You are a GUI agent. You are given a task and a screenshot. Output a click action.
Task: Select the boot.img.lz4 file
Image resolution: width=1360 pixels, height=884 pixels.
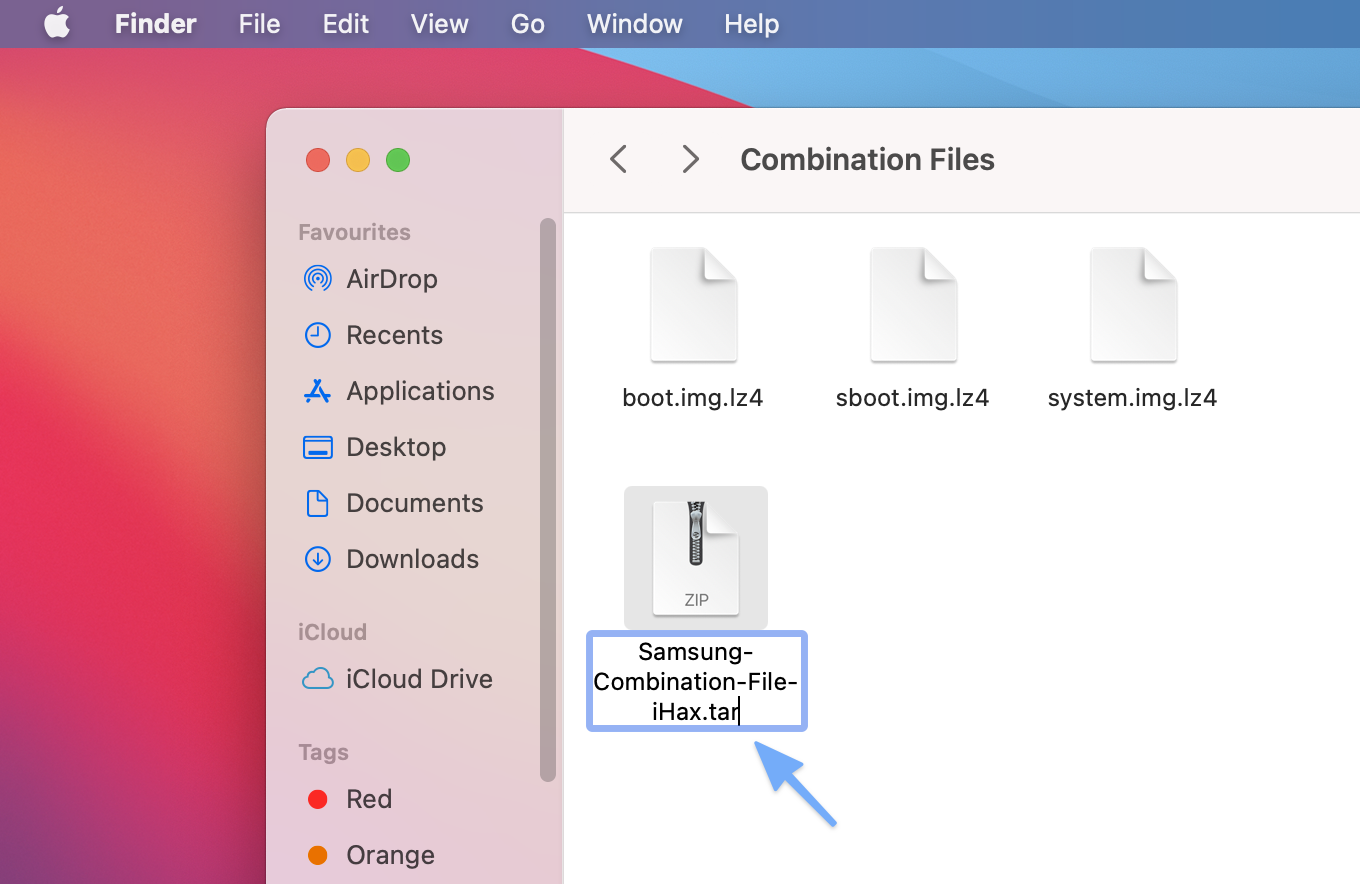pos(693,306)
